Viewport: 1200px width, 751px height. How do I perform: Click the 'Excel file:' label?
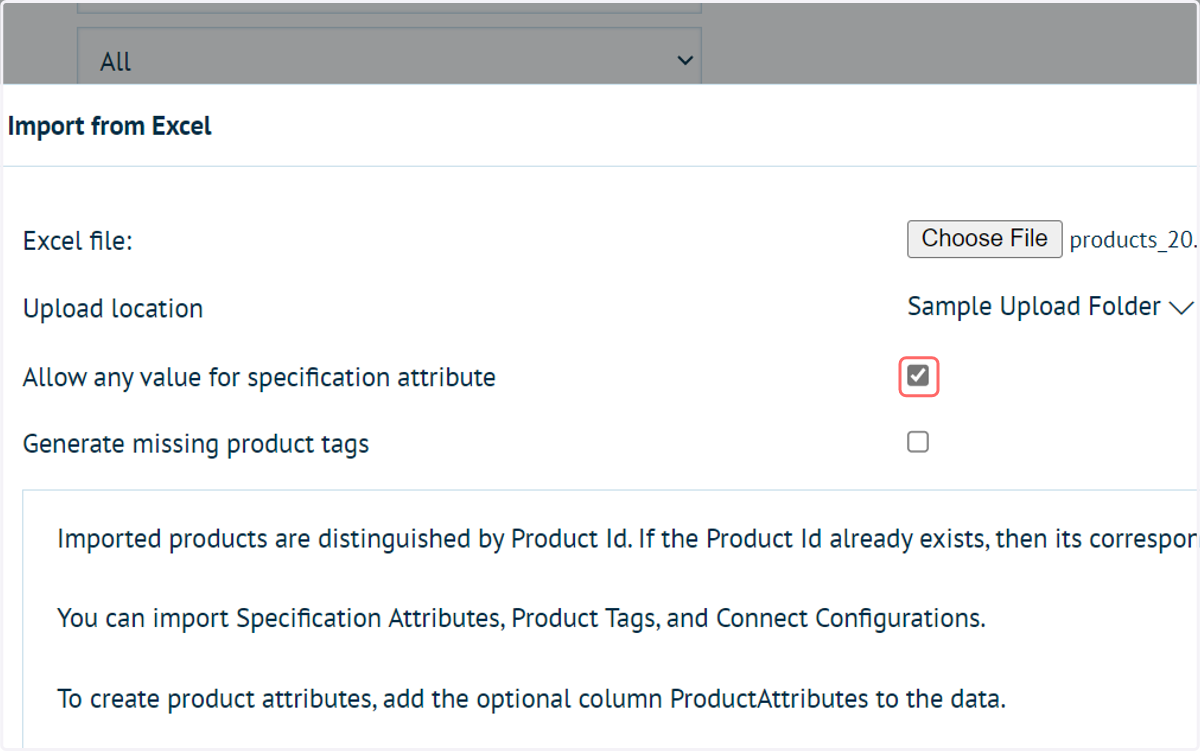point(78,241)
